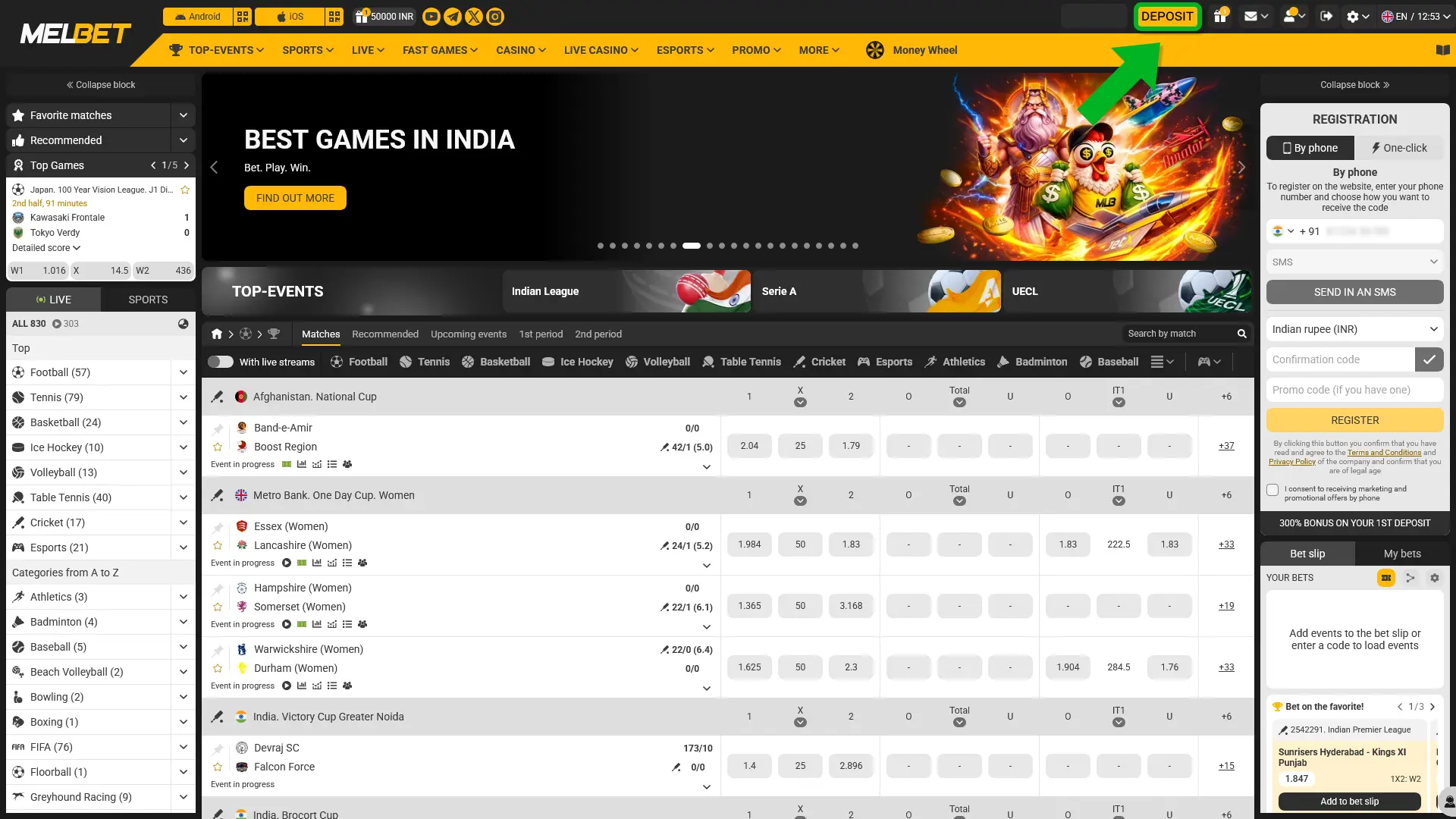1456x819 pixels.
Task: Click the log out arrow icon
Action: [1326, 16]
